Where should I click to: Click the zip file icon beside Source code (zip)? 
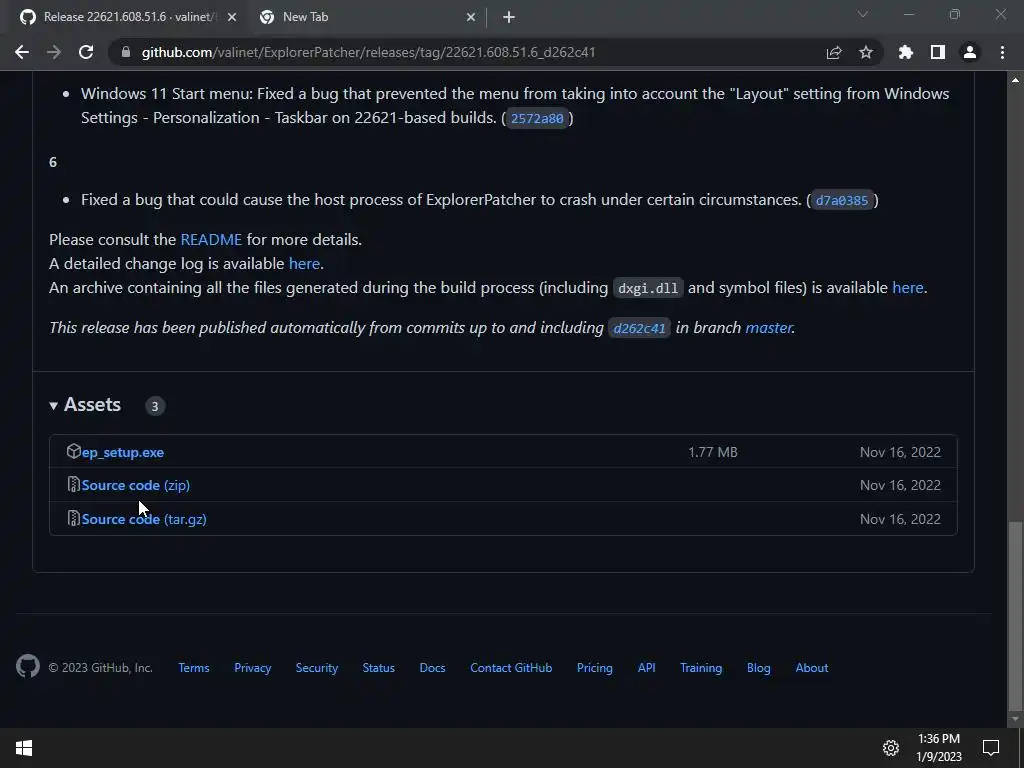(x=73, y=484)
